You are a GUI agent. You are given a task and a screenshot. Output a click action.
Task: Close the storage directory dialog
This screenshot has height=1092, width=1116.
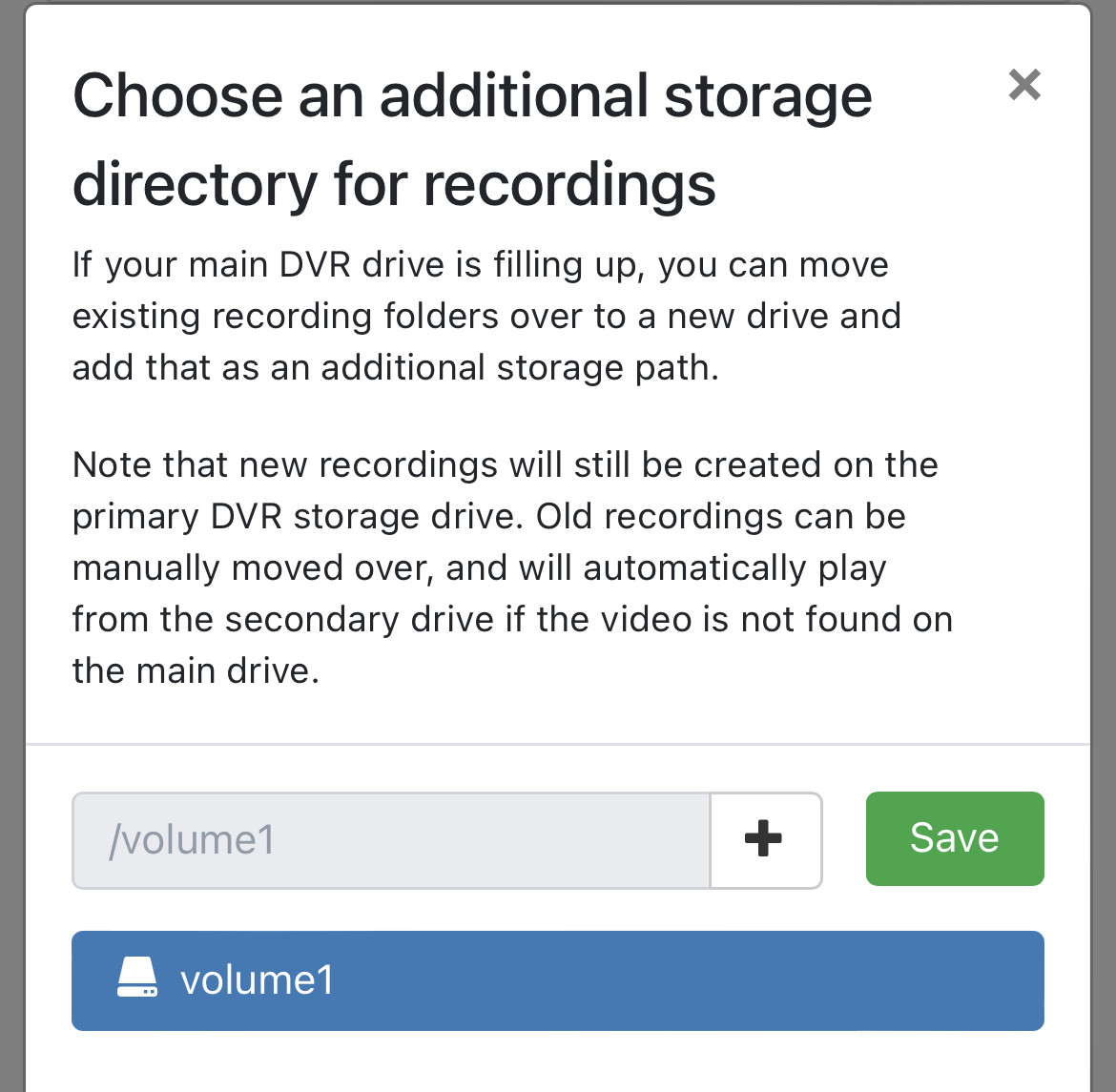(1024, 85)
